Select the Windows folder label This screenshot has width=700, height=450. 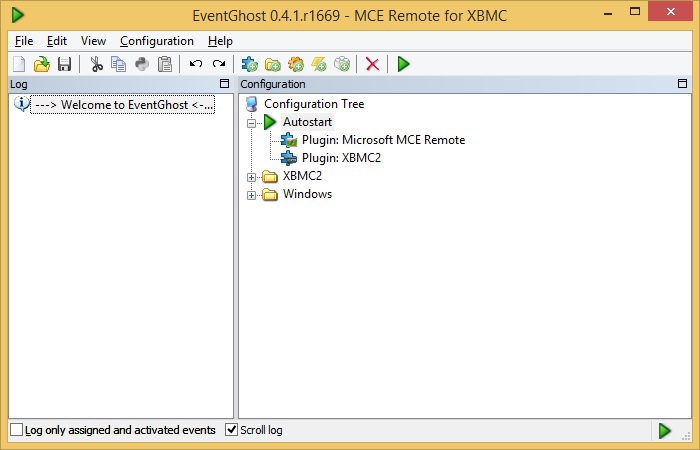308,194
